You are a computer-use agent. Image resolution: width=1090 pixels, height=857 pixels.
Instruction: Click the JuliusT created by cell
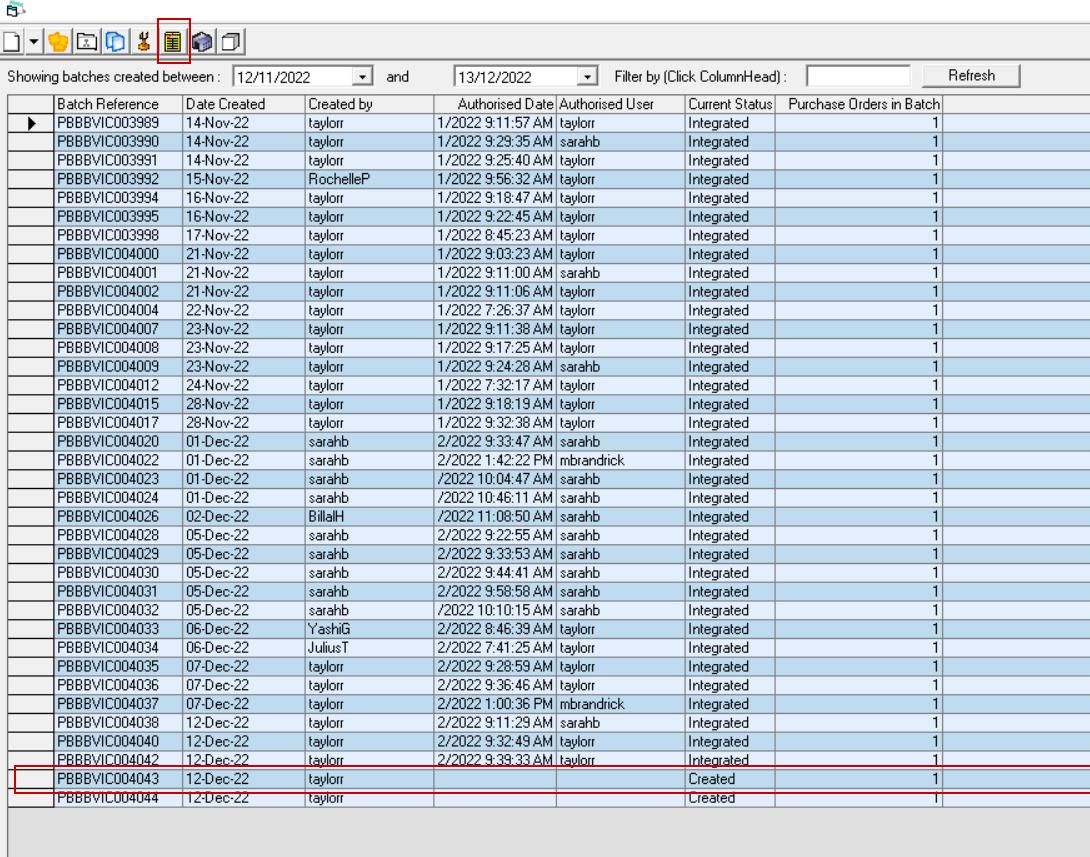point(370,648)
